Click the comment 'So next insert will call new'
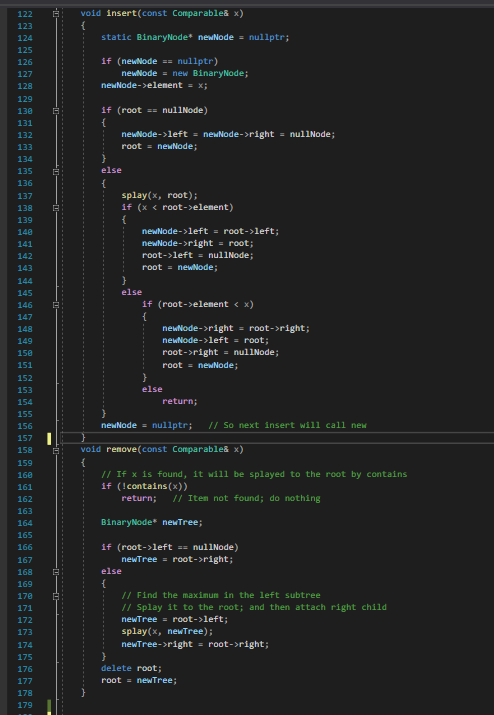This screenshot has height=715, width=494. pyautogui.click(x=287, y=425)
